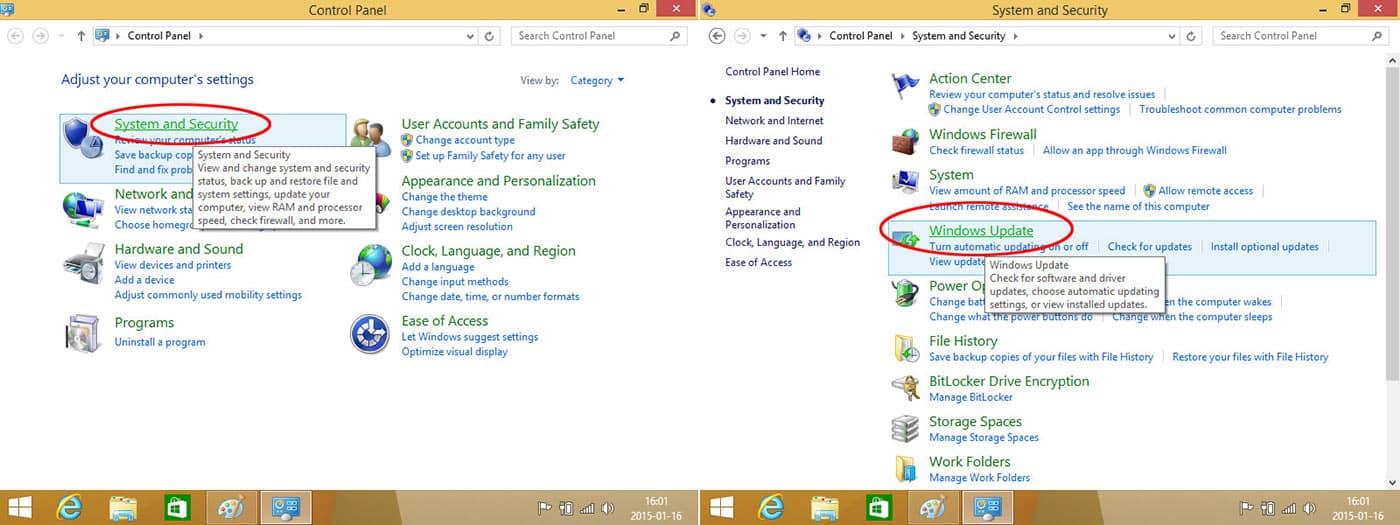Click Let Windows suggest settings link
This screenshot has height=525, width=1400.
(470, 337)
